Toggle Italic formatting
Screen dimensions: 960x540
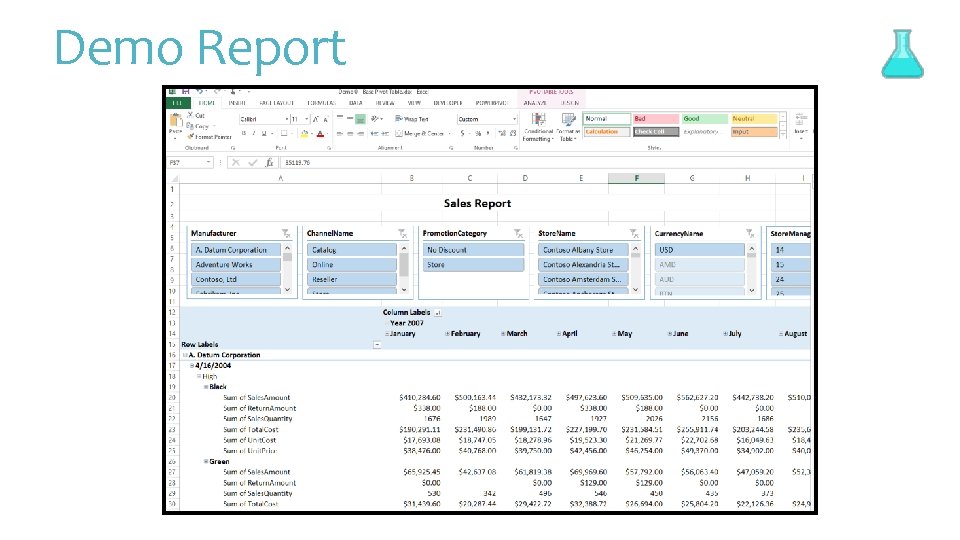point(253,133)
